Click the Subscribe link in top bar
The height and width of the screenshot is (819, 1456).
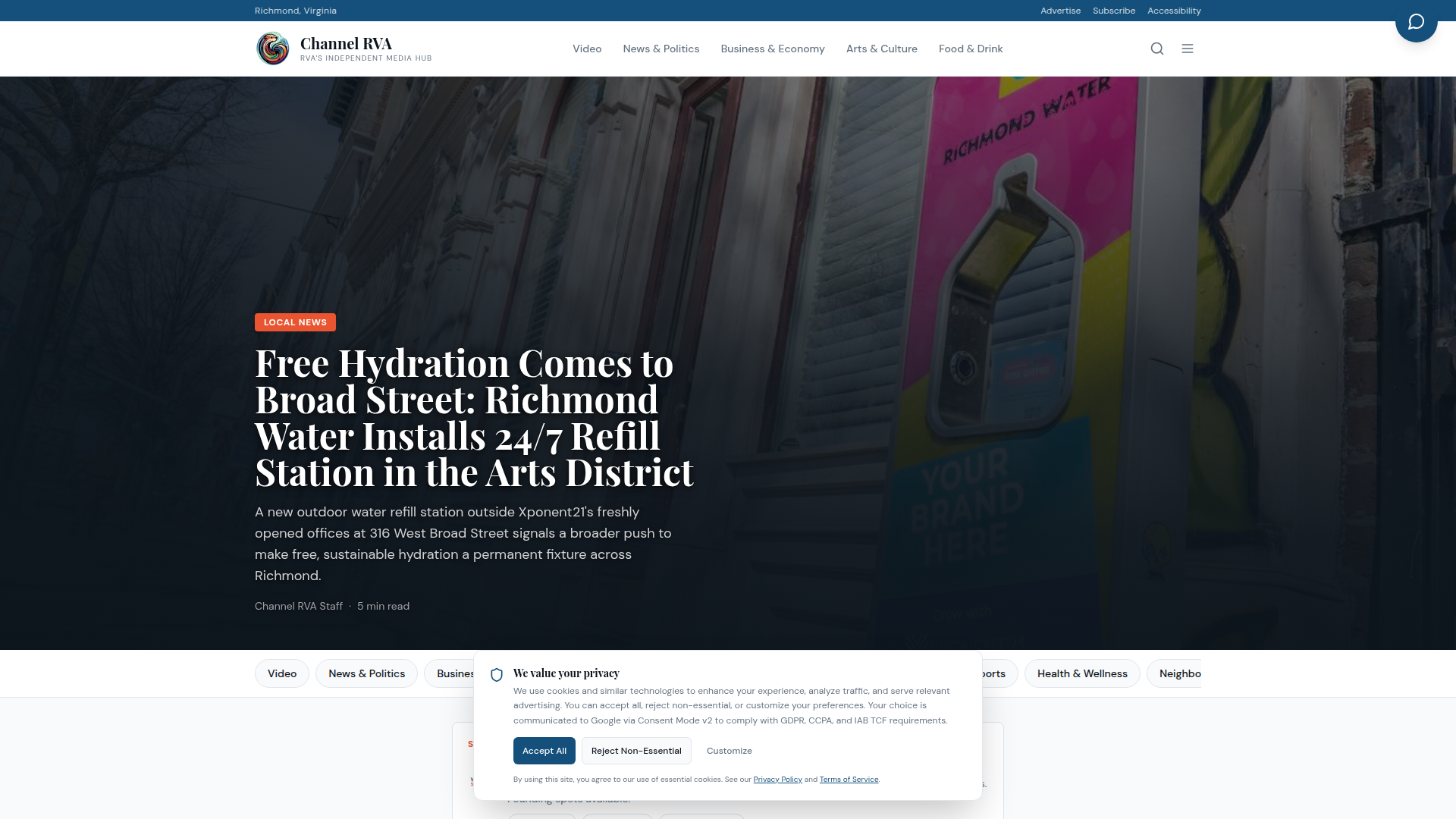1114,11
